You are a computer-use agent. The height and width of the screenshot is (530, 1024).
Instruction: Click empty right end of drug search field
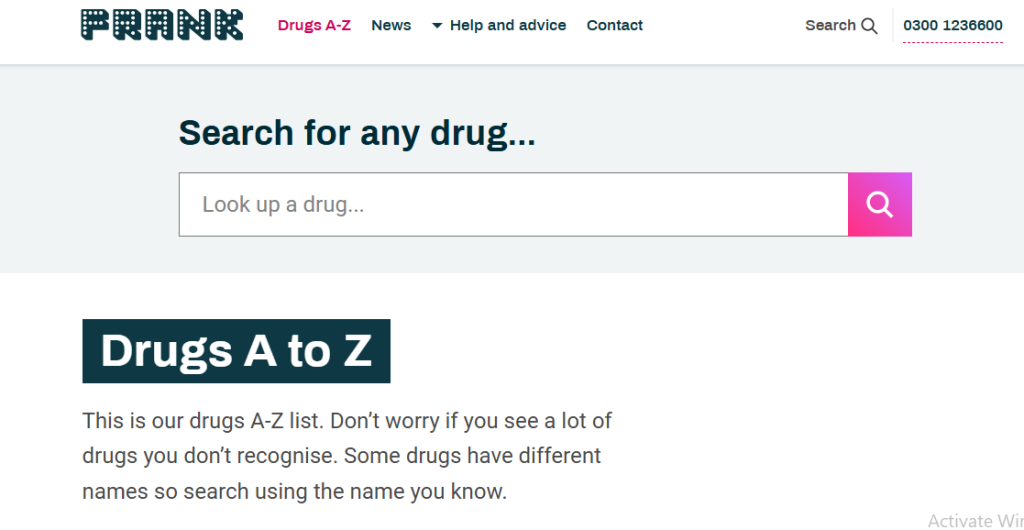tap(784, 204)
